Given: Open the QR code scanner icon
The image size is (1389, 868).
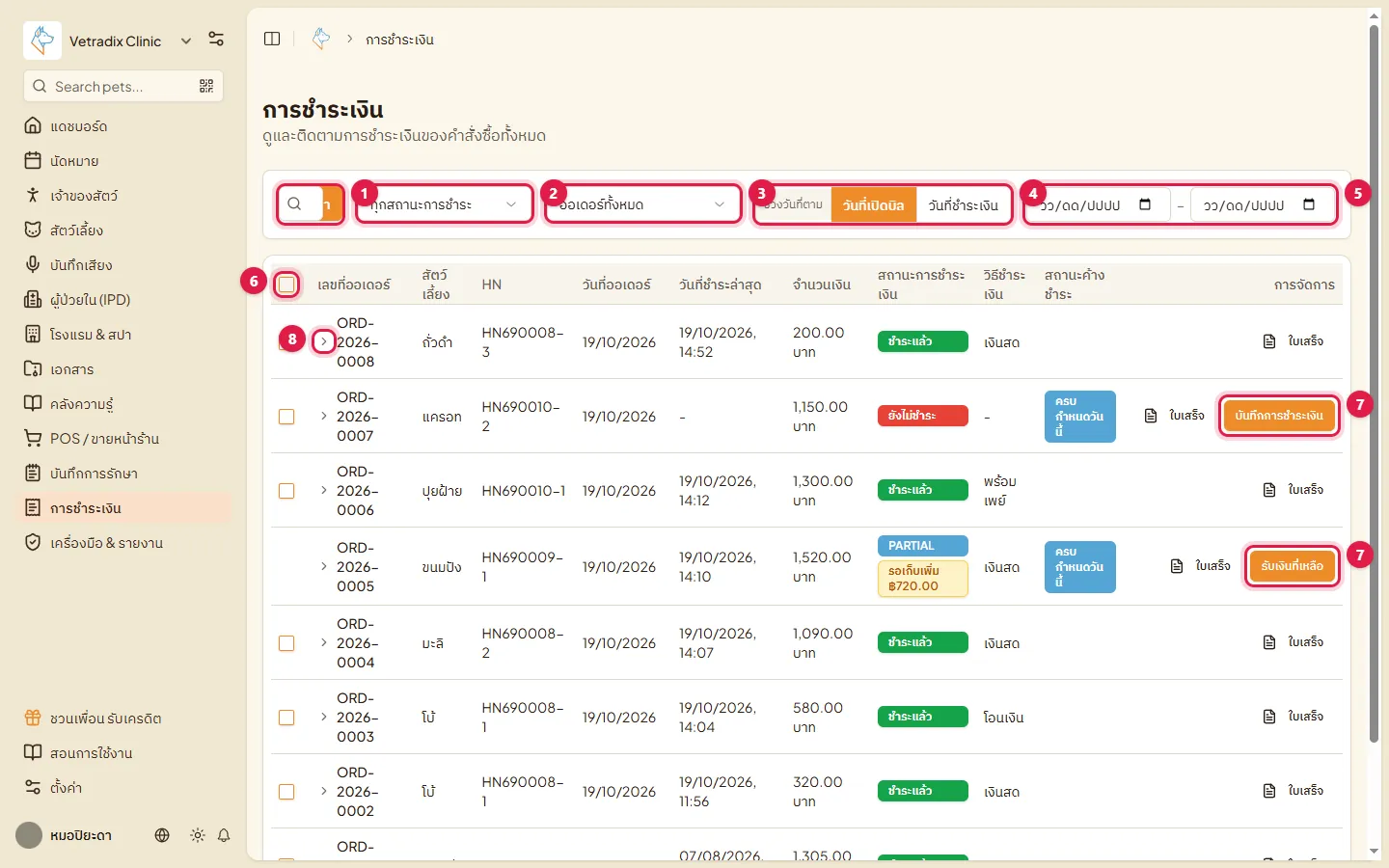Looking at the screenshot, I should tap(206, 86).
